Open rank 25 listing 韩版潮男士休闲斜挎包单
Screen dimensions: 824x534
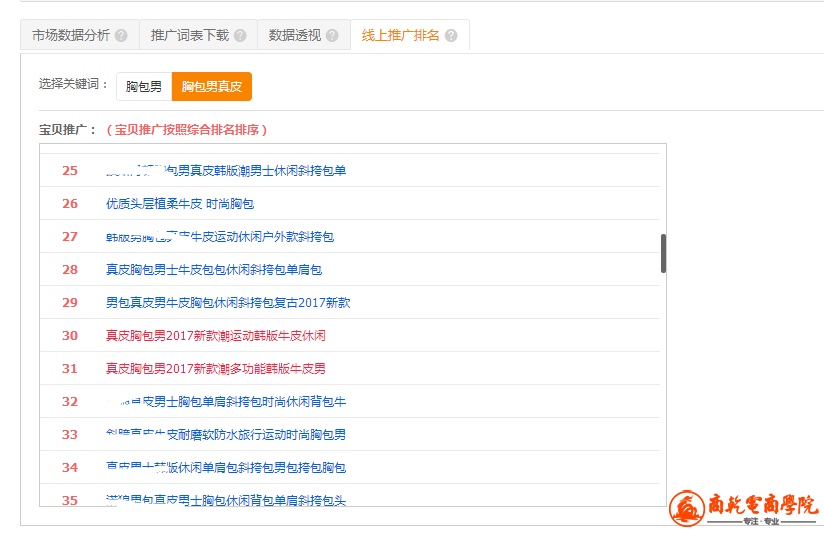226,170
